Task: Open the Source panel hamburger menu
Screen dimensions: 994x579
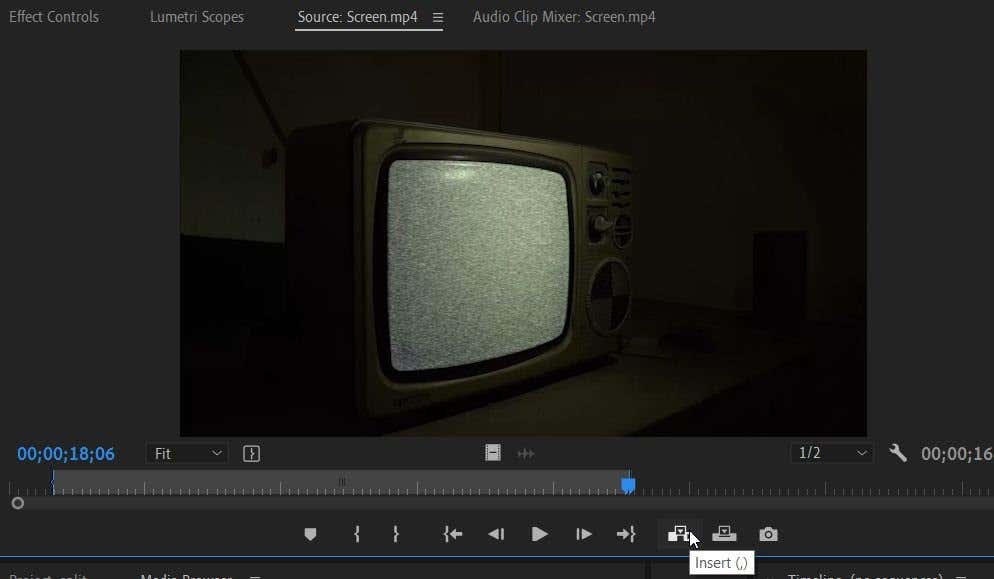Action: pos(437,18)
